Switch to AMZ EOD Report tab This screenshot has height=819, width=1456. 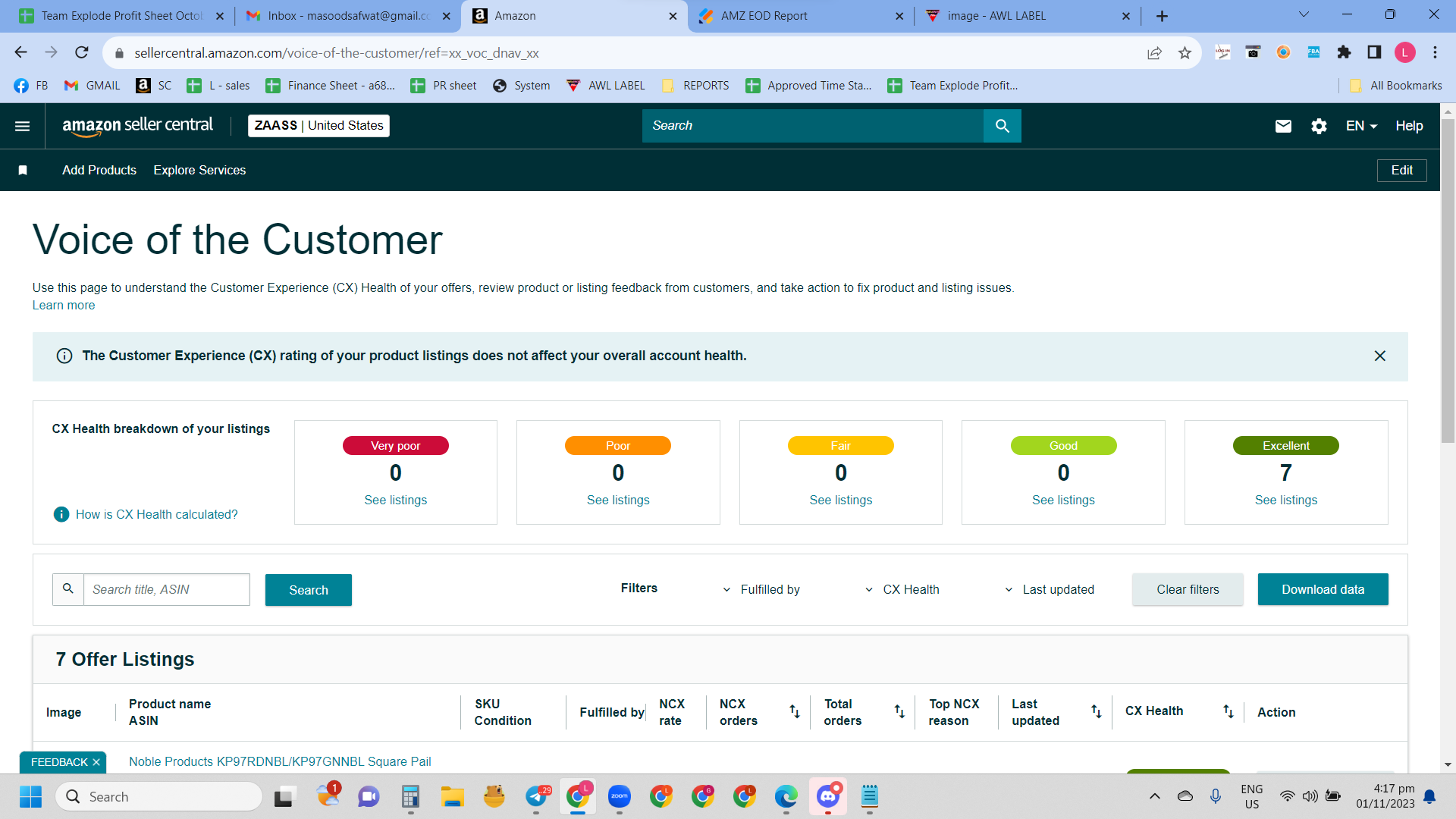pyautogui.click(x=800, y=16)
